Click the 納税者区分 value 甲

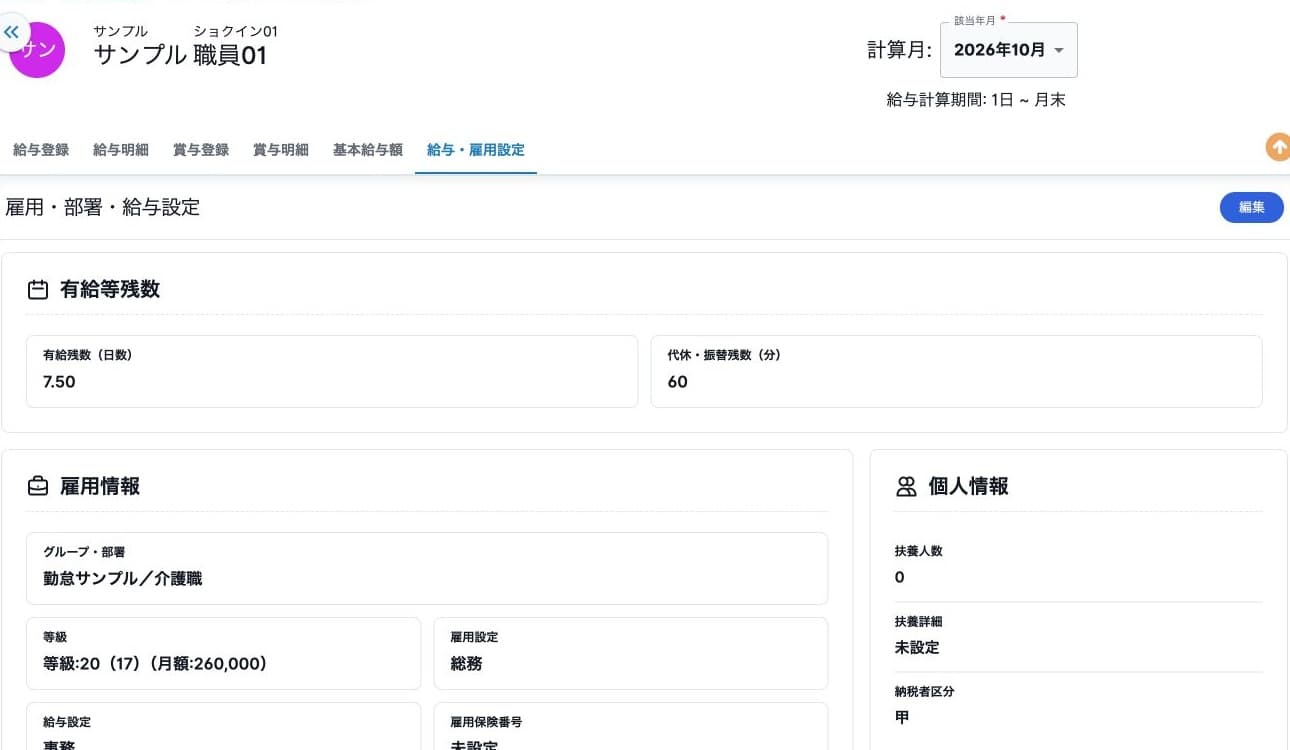coord(902,717)
